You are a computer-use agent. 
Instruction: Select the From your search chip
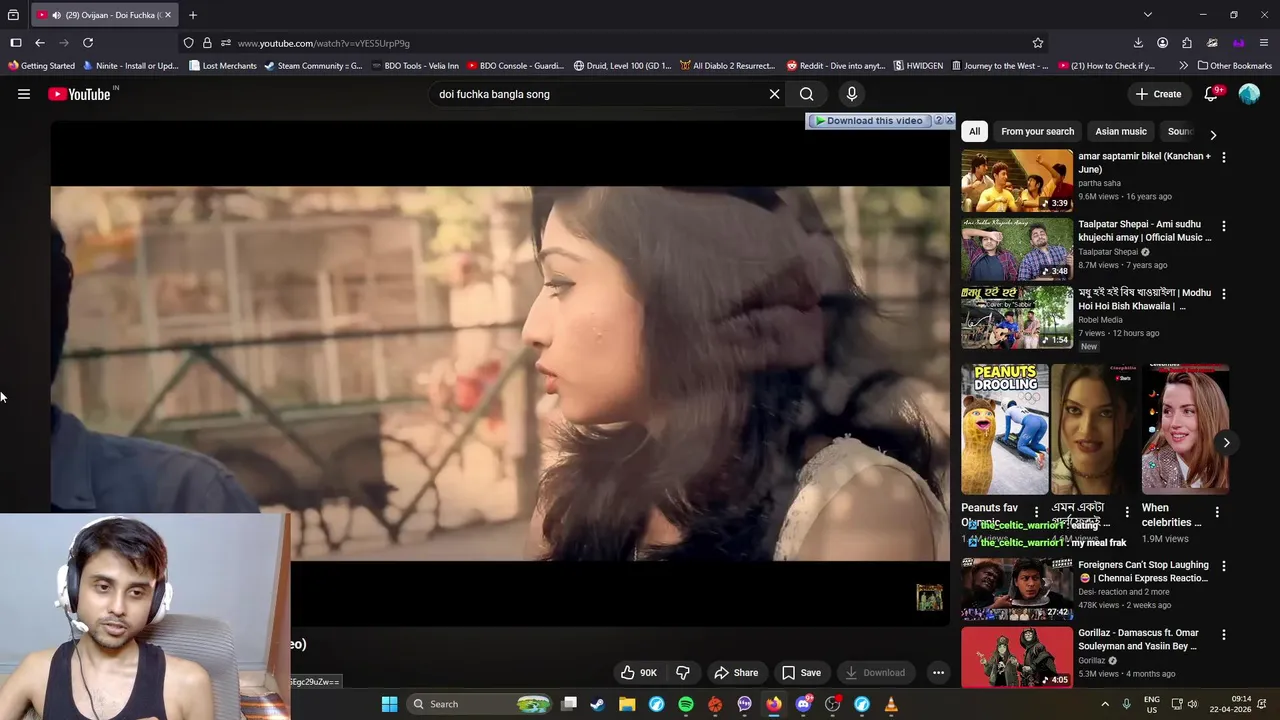(x=1037, y=131)
